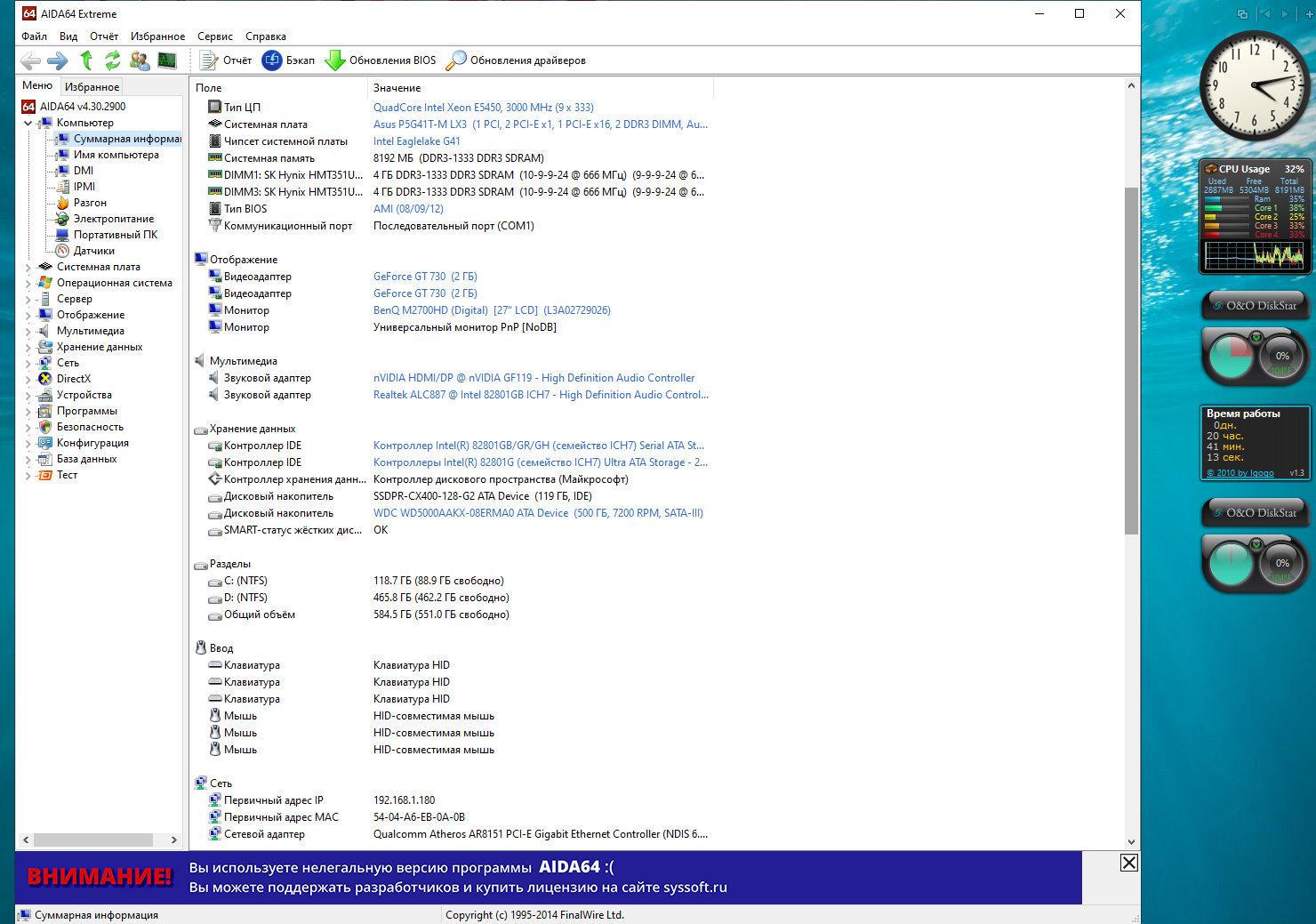1316x924 pixels.
Task: Open the monitor graph icon in toolbar
Action: click(167, 60)
